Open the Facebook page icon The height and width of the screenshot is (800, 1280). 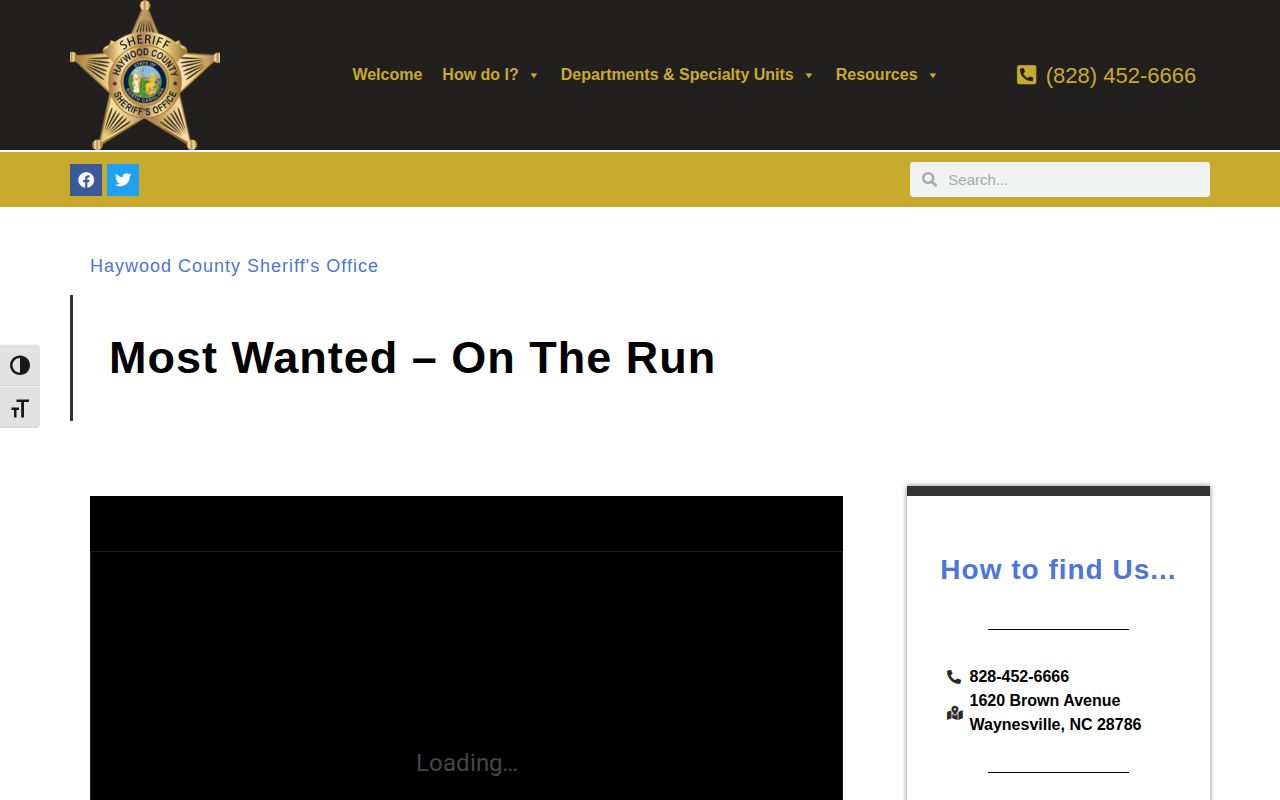86,180
